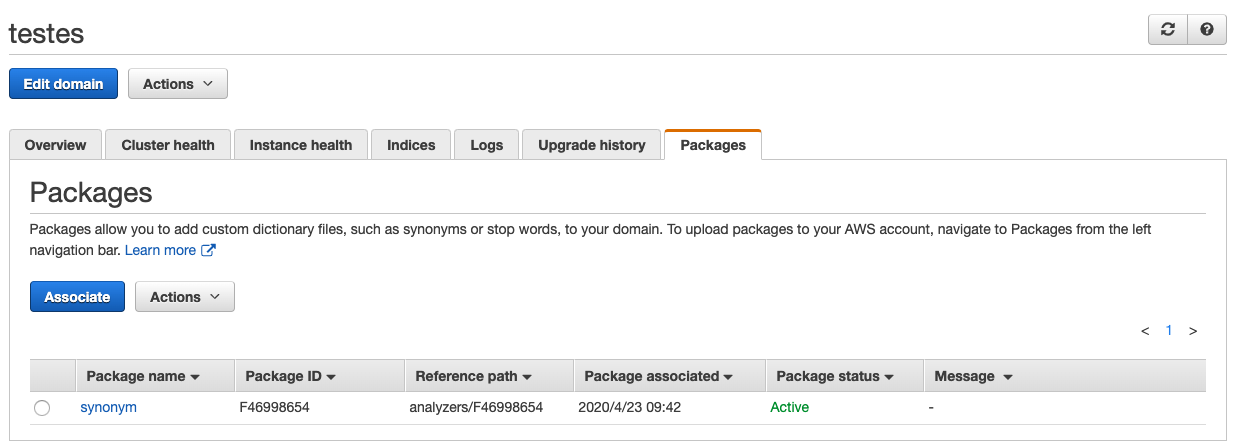
Task: Click external link icon beside Learn more
Action: (208, 251)
